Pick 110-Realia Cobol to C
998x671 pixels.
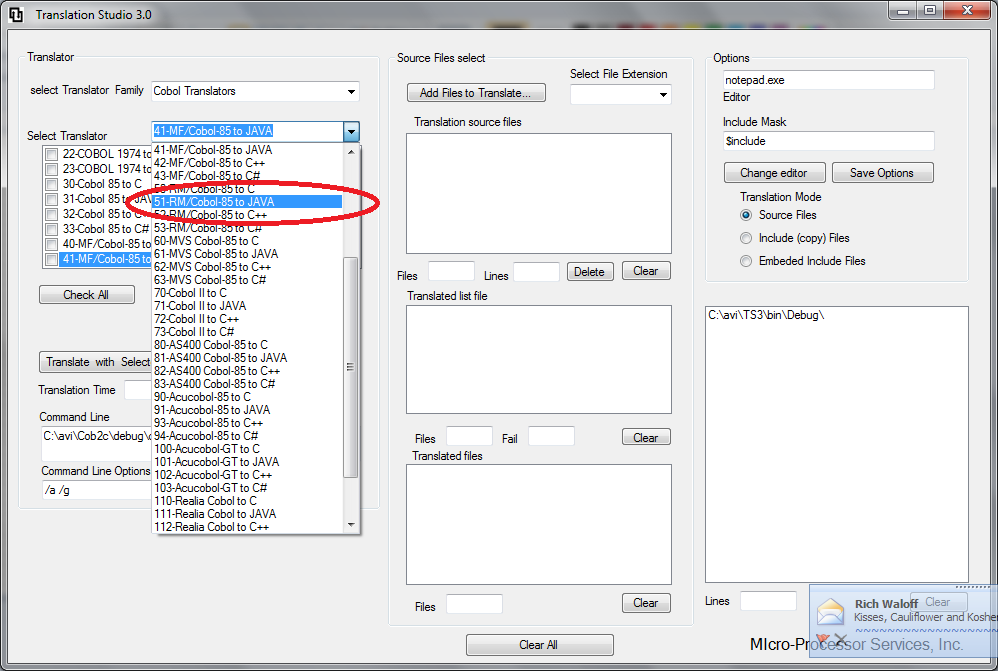coord(248,501)
